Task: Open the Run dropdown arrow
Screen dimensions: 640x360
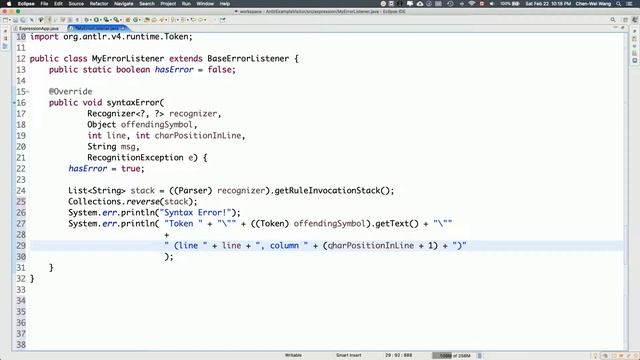Action: coord(101,20)
